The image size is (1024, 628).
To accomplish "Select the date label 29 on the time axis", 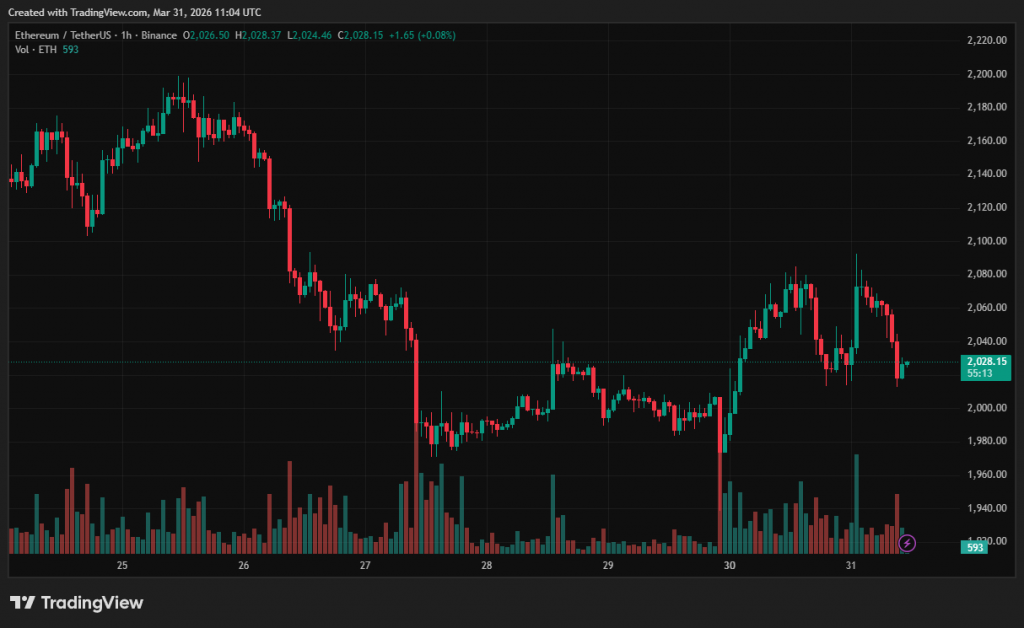I will coord(608,566).
